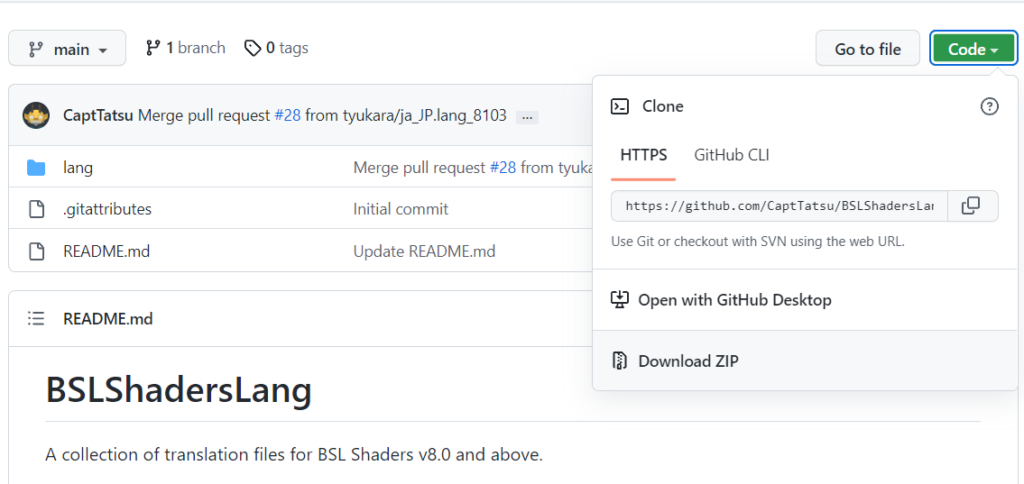Image resolution: width=1024 pixels, height=484 pixels.
Task: Expand commit message ellipsis button
Action: (x=527, y=118)
